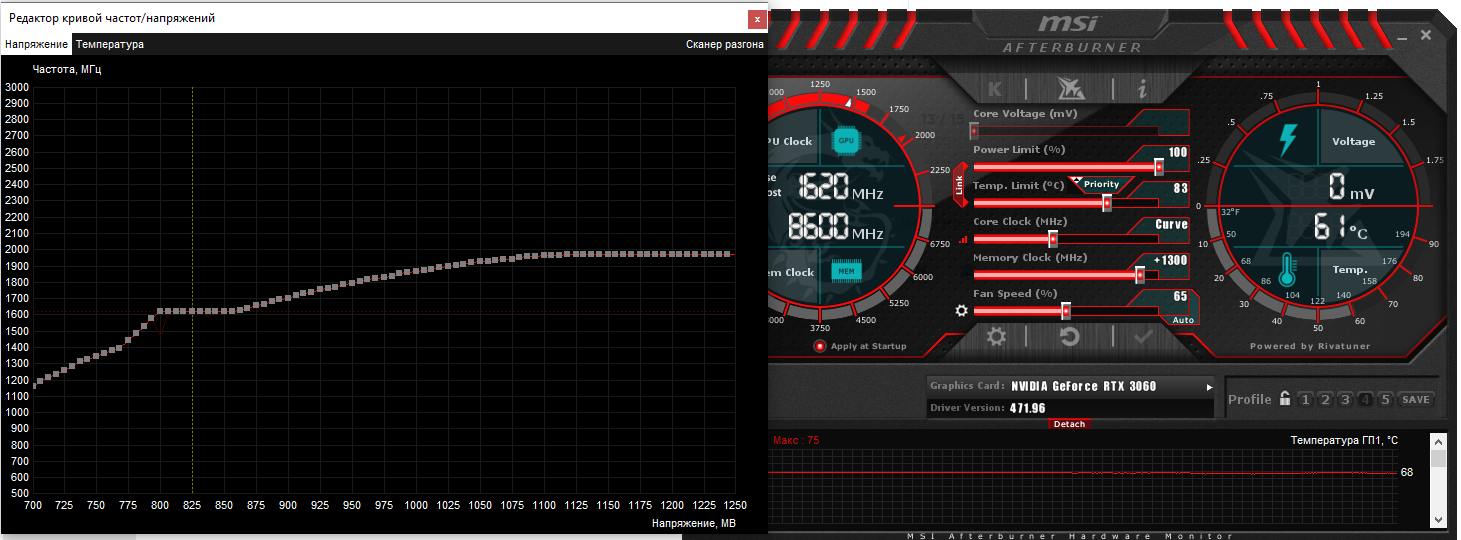Click the driver version 471.96 text
Screen dimensions: 1461x540
tap(1027, 408)
